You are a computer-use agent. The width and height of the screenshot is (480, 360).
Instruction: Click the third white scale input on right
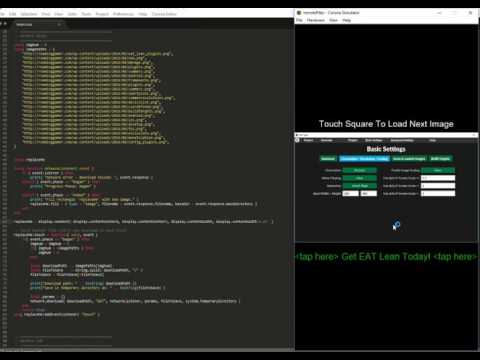(x=438, y=193)
